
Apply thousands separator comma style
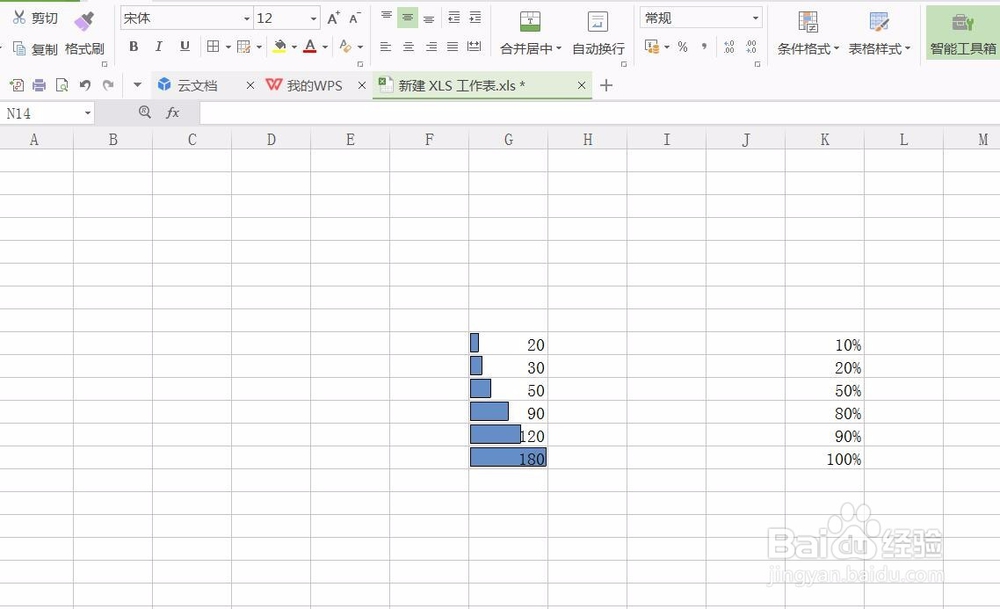(704, 47)
